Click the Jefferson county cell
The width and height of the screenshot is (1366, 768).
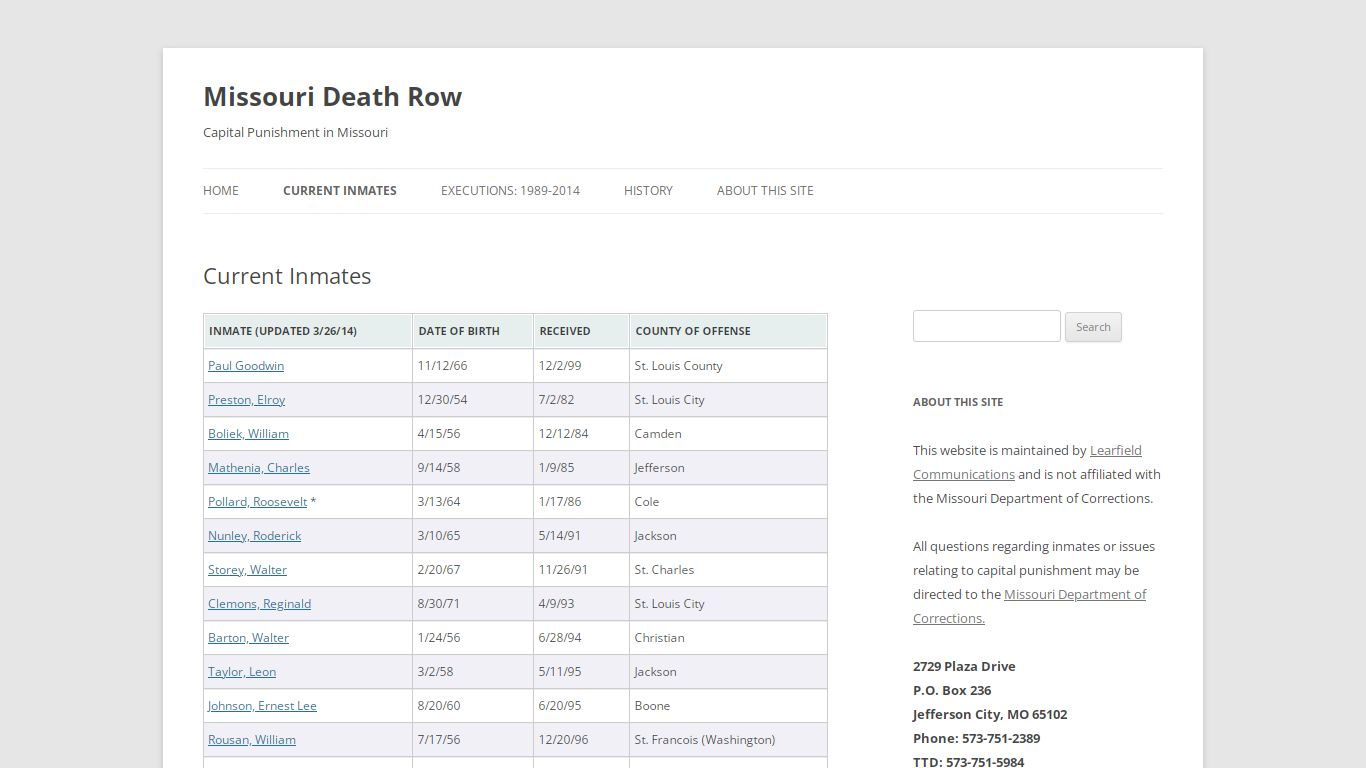(728, 468)
